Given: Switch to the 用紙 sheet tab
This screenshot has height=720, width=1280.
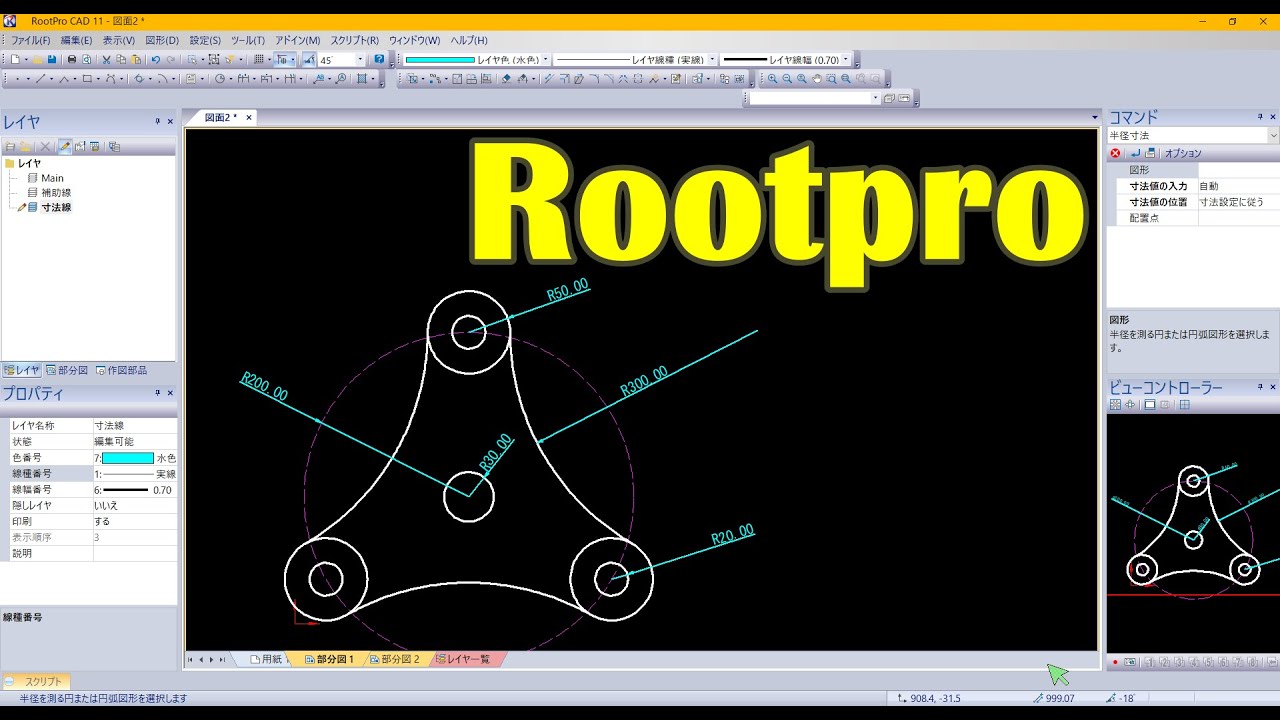Looking at the screenshot, I should (266, 659).
